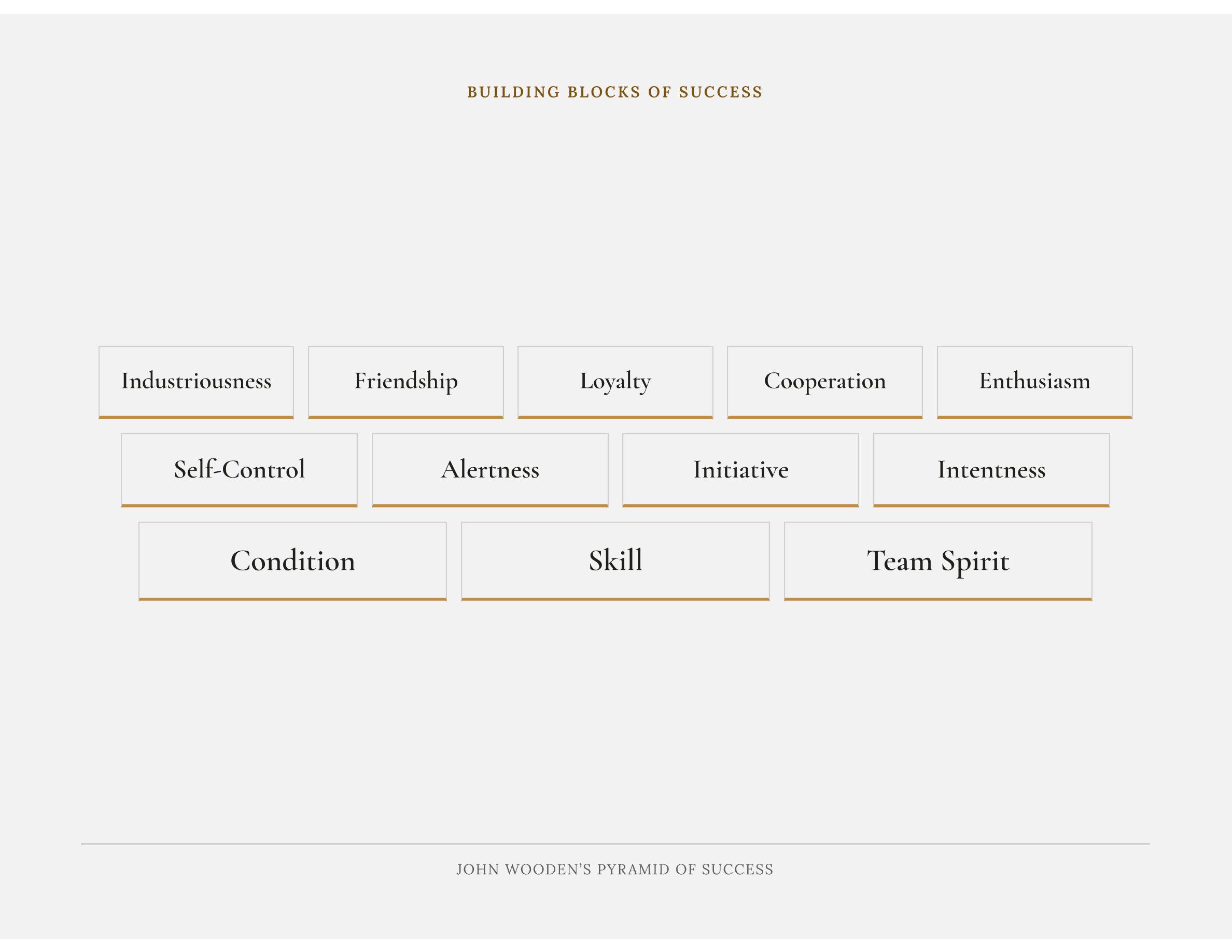
Task: Click the Industriousness block
Action: click(x=196, y=382)
